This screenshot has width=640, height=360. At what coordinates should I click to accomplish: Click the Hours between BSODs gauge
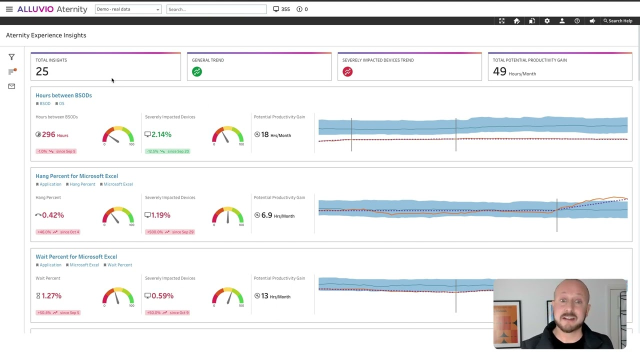118,136
